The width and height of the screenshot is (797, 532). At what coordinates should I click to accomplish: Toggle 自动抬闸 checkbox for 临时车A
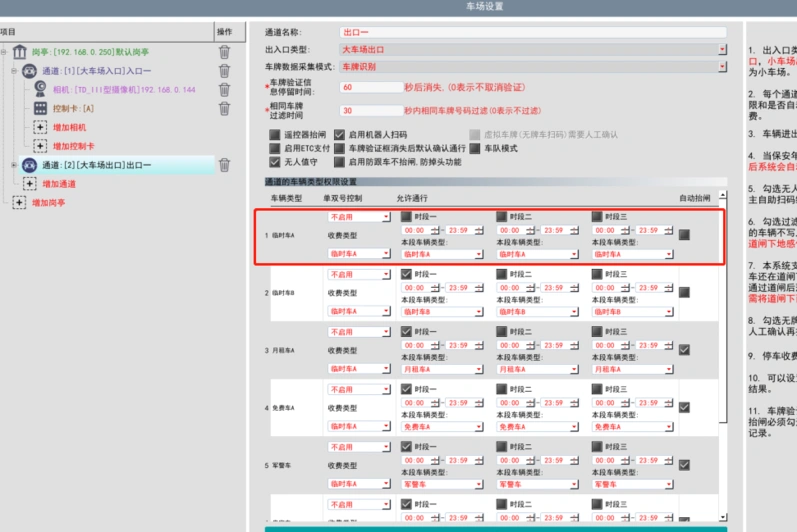[x=685, y=235]
